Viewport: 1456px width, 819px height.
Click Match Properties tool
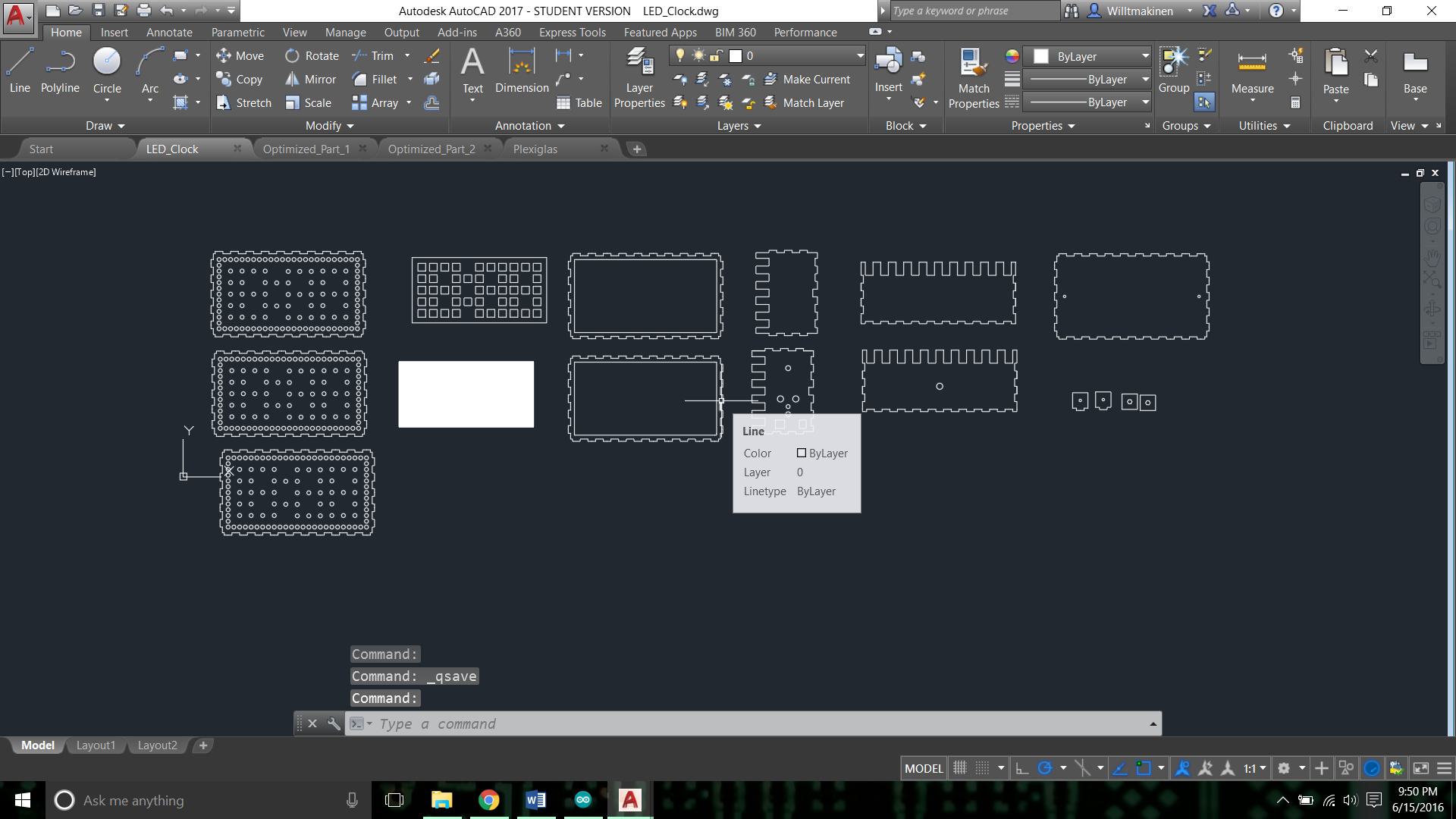[x=974, y=78]
